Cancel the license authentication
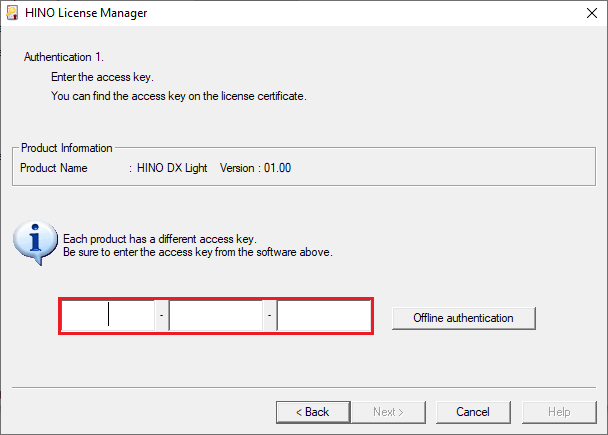The width and height of the screenshot is (608, 435). point(473,412)
